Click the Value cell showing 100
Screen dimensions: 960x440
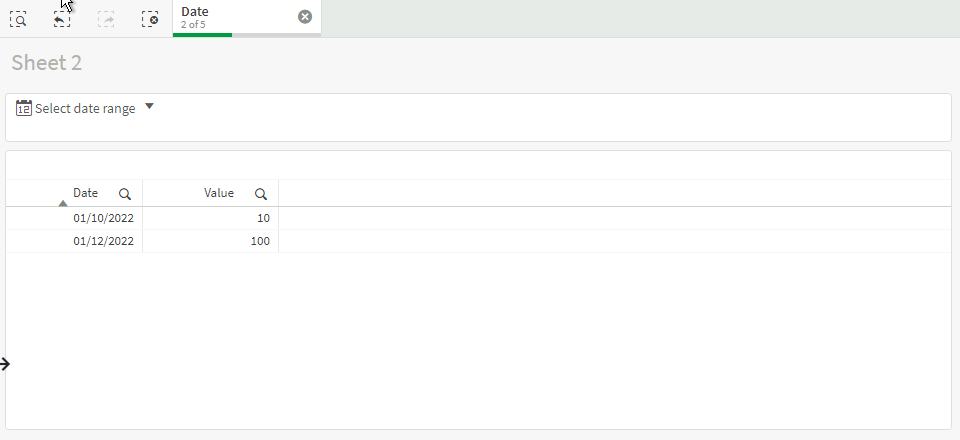[x=260, y=241]
